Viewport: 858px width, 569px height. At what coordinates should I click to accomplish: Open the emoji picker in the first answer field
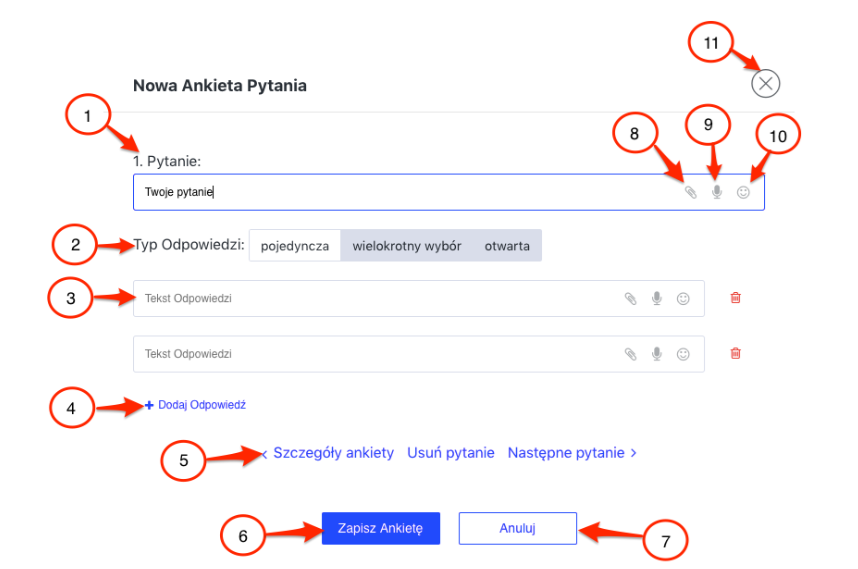tap(683, 298)
